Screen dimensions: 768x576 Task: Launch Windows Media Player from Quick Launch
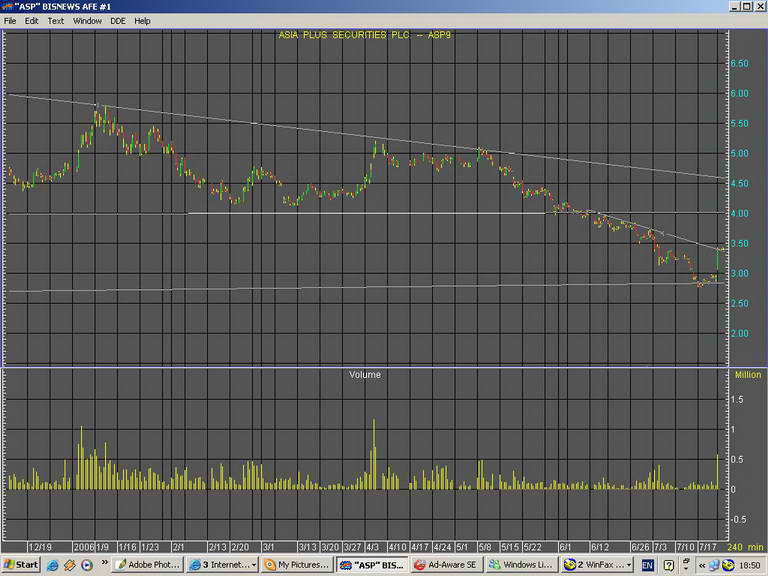[x=87, y=565]
